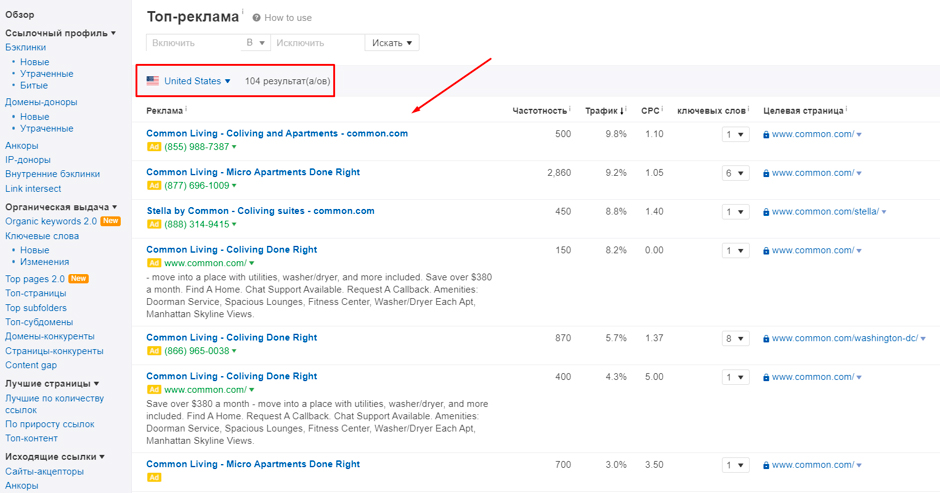Click the New badge beside Top pages 2.0

pyautogui.click(x=79, y=279)
